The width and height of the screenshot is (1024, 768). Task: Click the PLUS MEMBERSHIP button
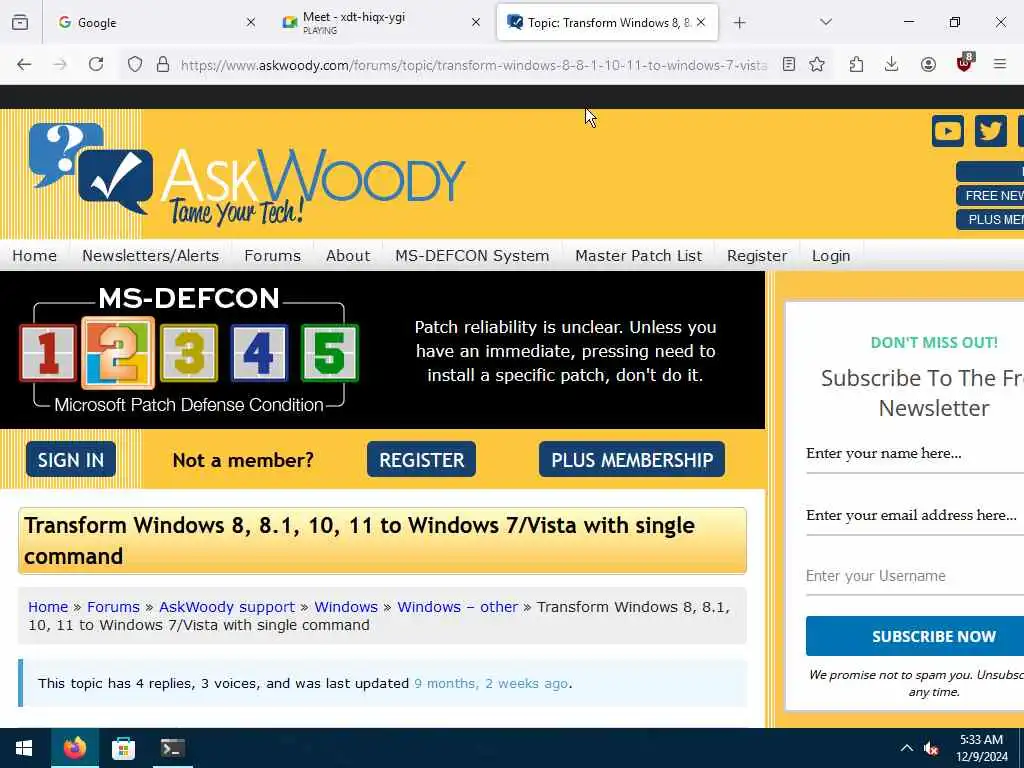[632, 460]
